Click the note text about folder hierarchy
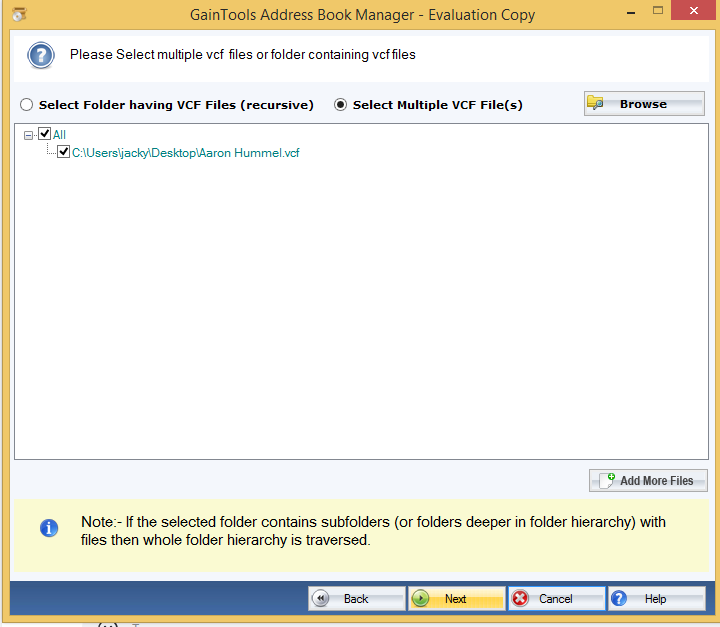720x627 pixels. click(x=373, y=531)
